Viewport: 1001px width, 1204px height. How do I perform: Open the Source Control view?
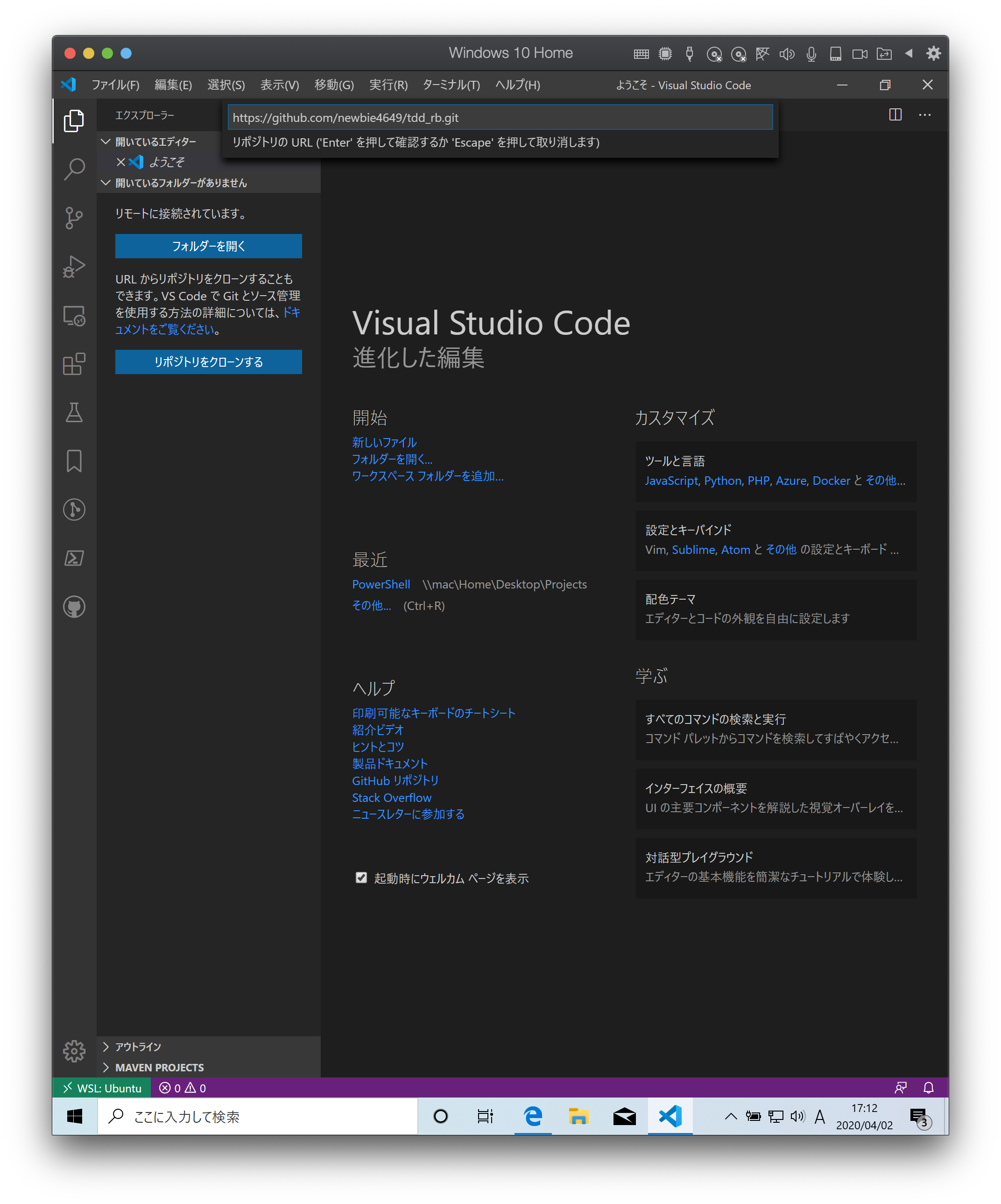[x=74, y=218]
